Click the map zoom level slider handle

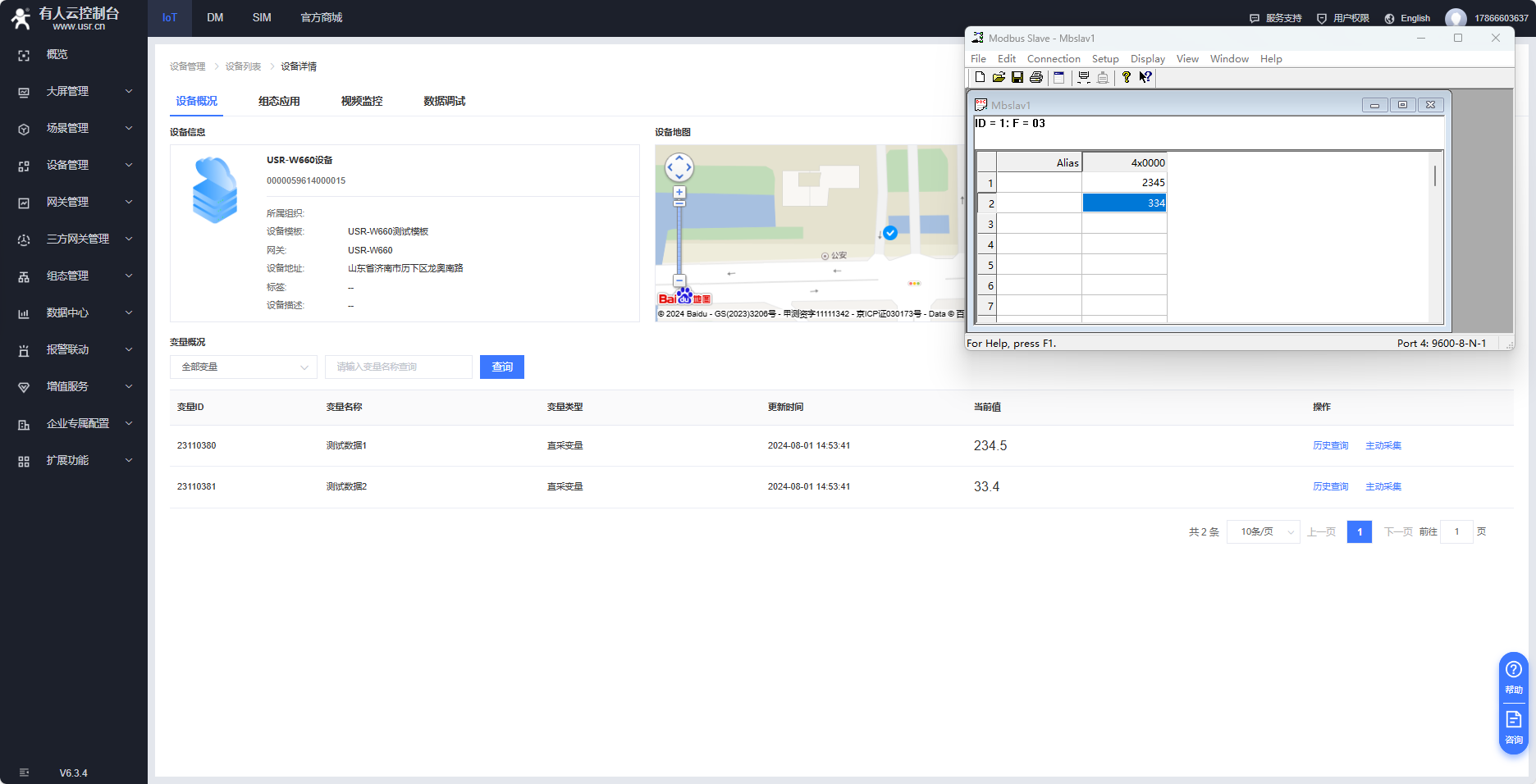tap(679, 203)
